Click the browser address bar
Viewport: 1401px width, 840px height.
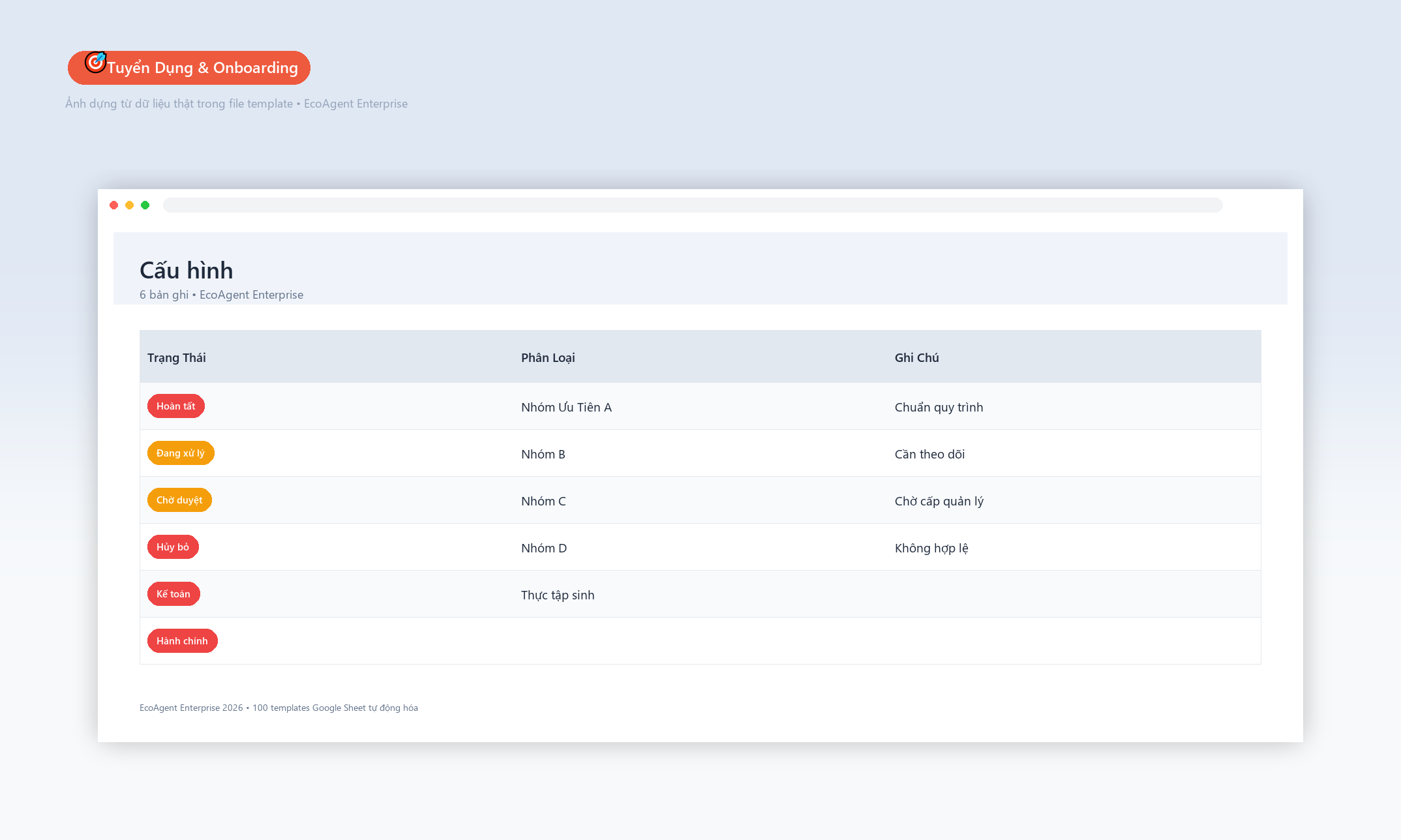click(693, 205)
